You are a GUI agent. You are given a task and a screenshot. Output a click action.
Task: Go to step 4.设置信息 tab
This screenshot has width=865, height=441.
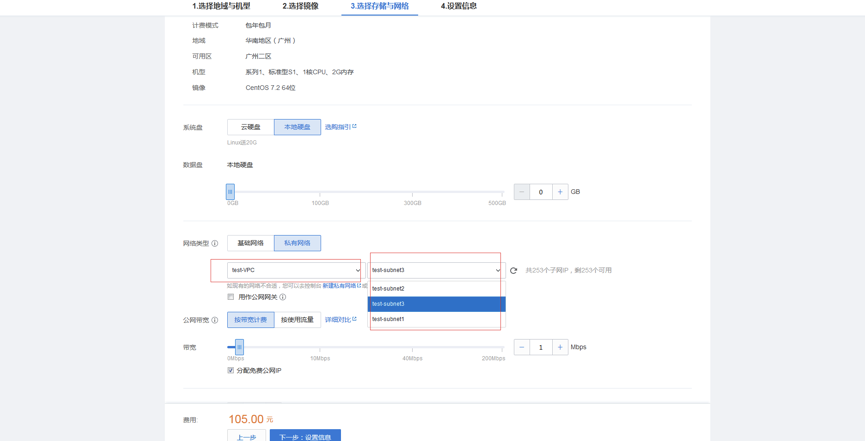[459, 6]
